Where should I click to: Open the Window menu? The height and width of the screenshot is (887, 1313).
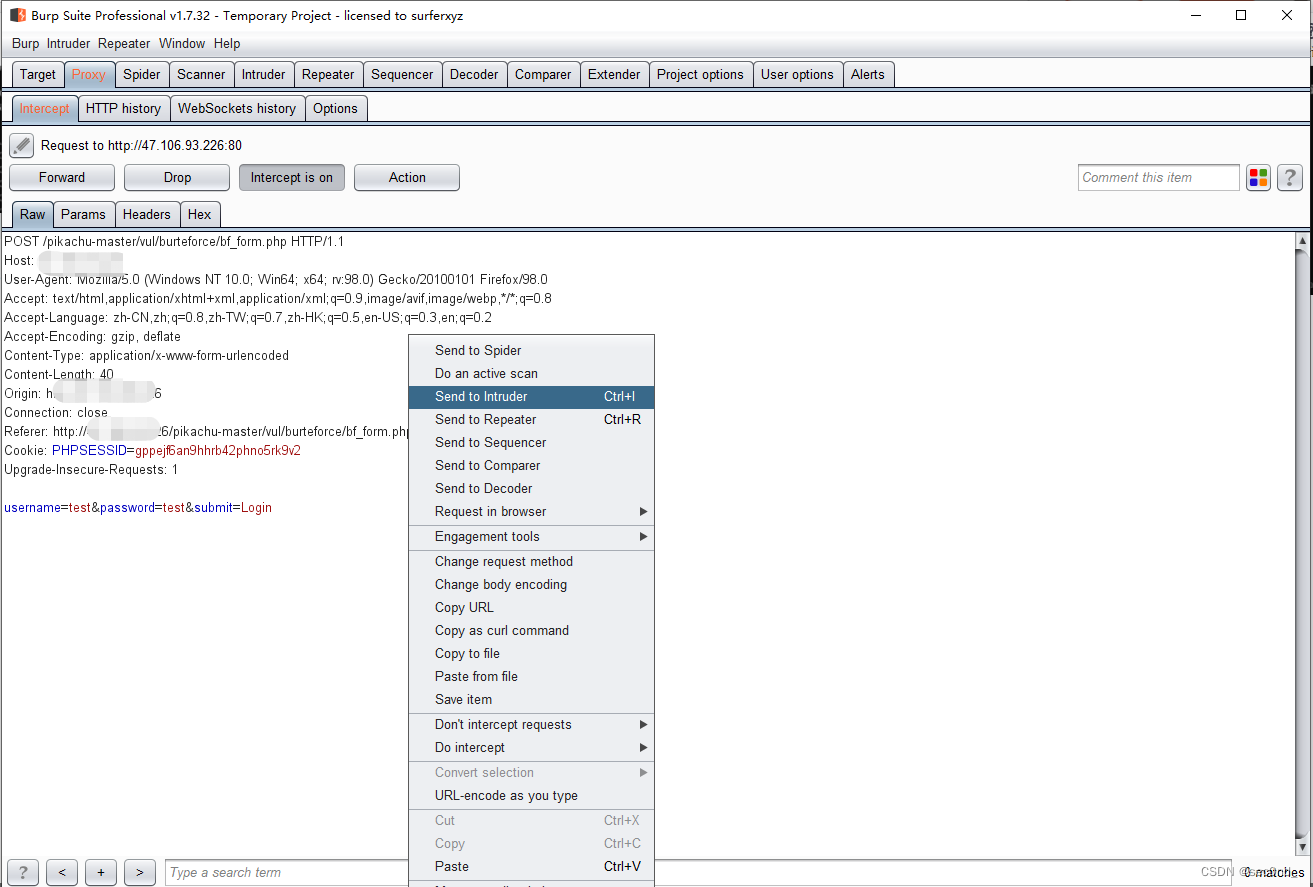tap(182, 43)
